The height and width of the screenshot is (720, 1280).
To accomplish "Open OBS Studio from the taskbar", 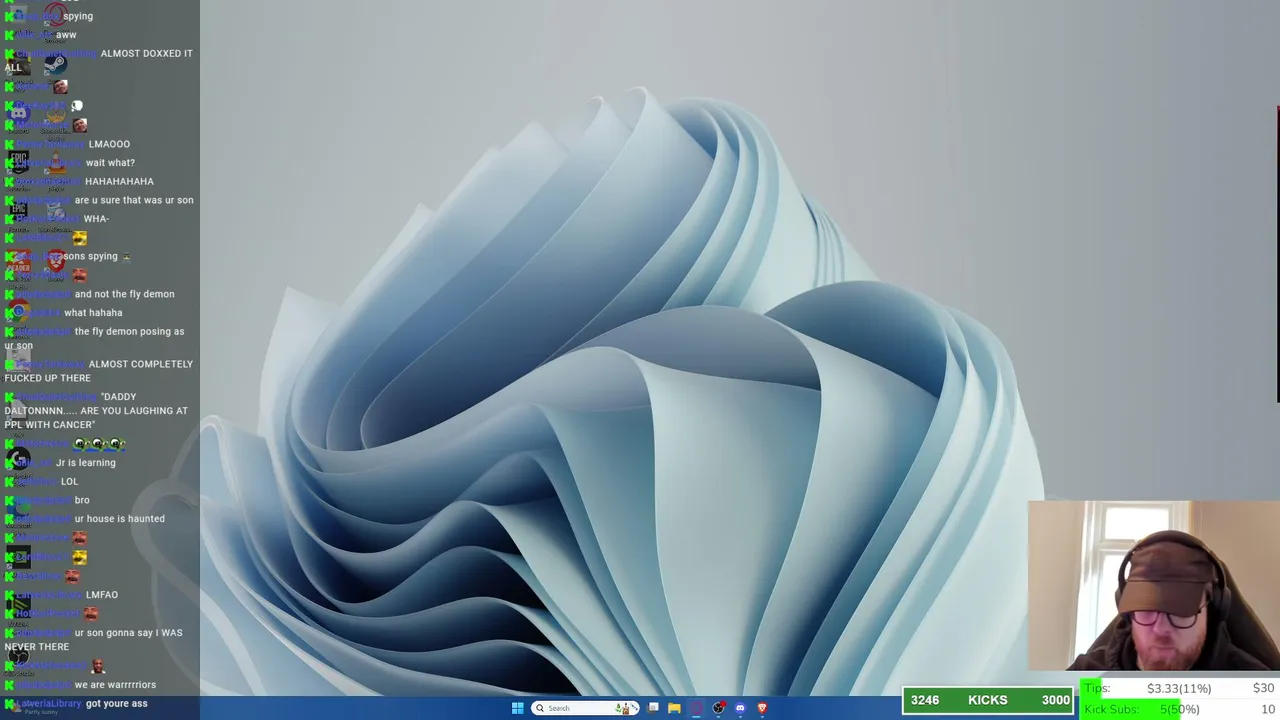I will 718,708.
